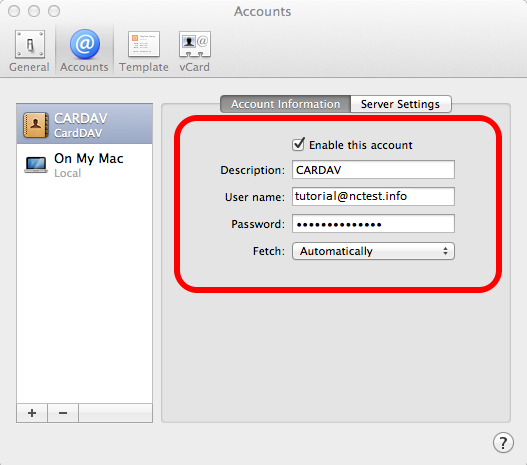527x465 pixels.
Task: Click the yellow minimize window button
Action: click(34, 11)
